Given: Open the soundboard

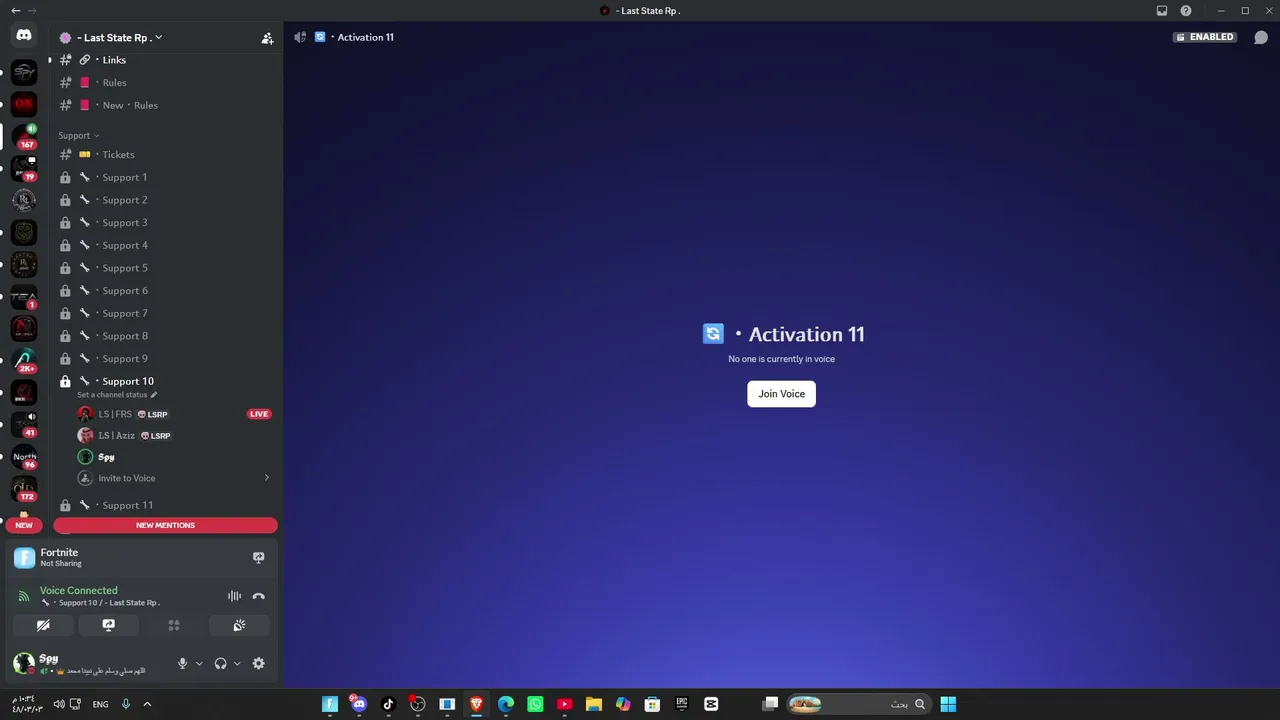Looking at the screenshot, I should [x=239, y=625].
